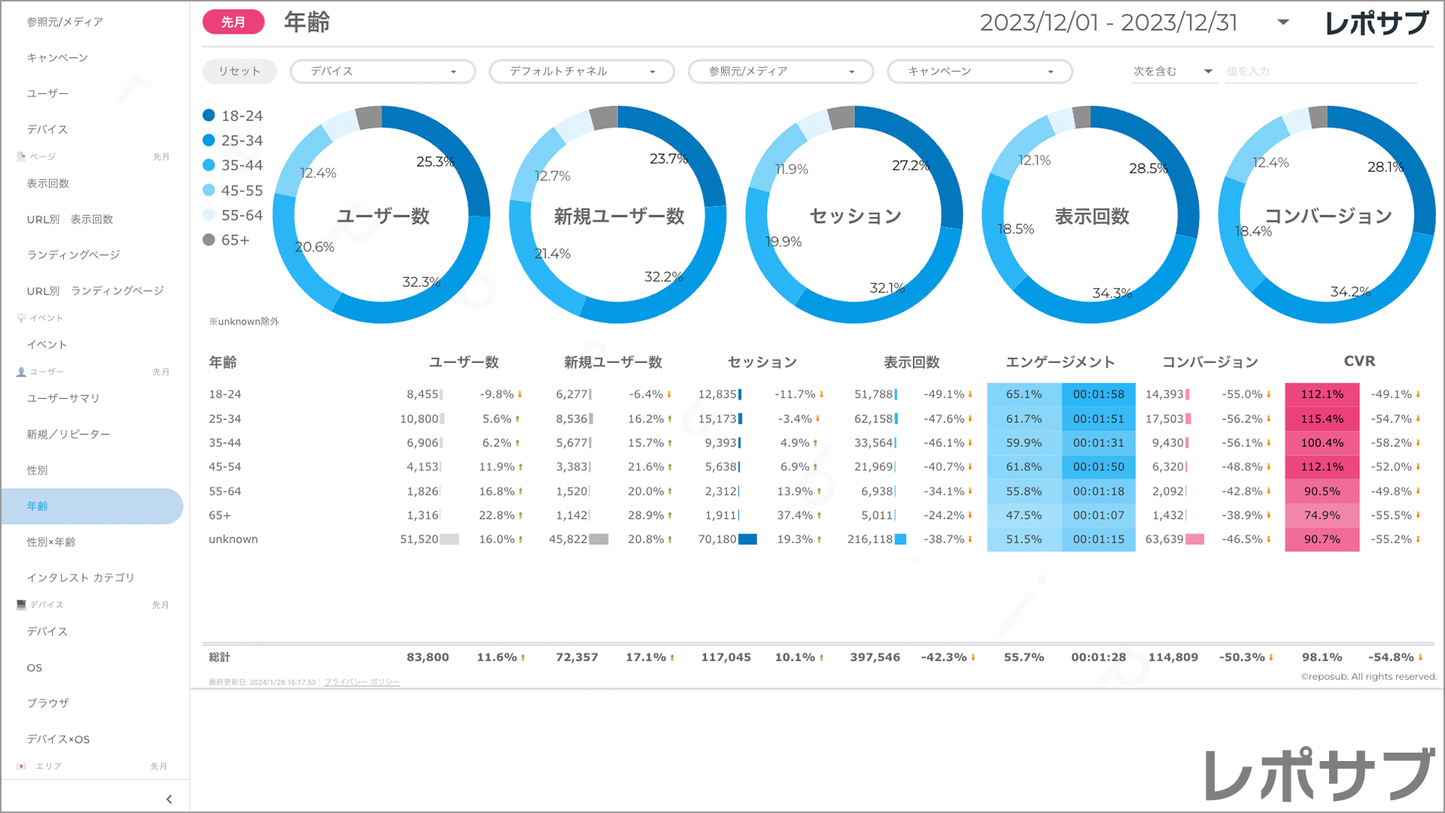The image size is (1445, 813).
Task: Collapse the left sidebar with chevron arrow
Action: point(168,799)
